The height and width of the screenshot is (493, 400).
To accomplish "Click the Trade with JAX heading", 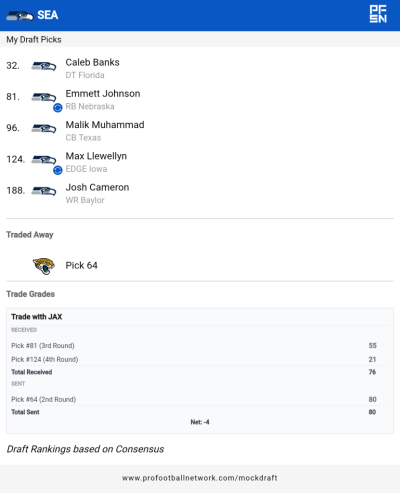I will (37, 317).
